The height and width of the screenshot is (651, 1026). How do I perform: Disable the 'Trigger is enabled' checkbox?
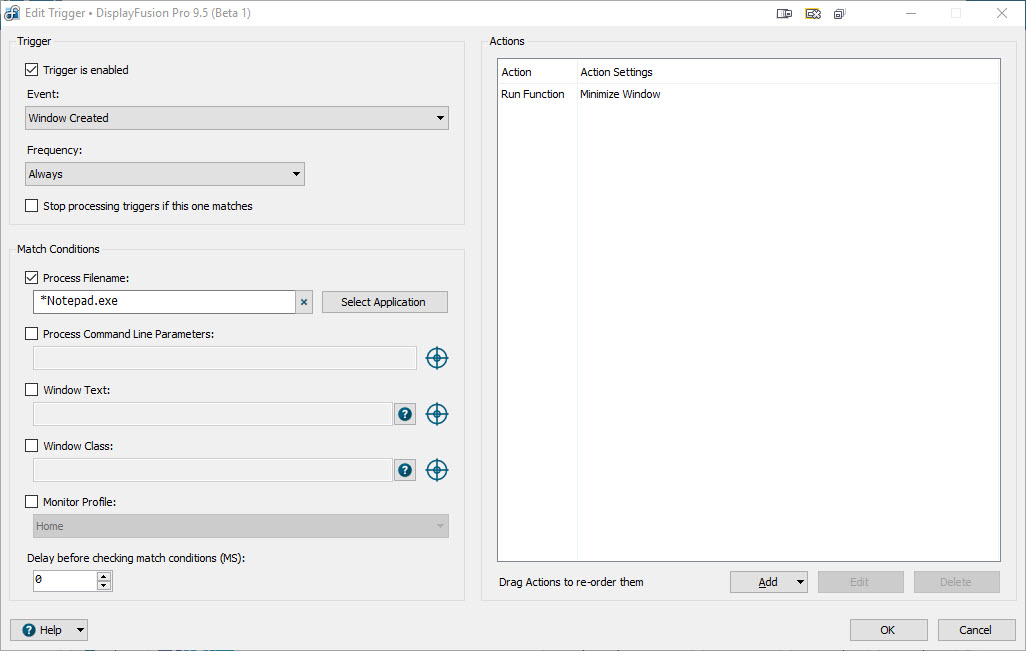point(32,70)
